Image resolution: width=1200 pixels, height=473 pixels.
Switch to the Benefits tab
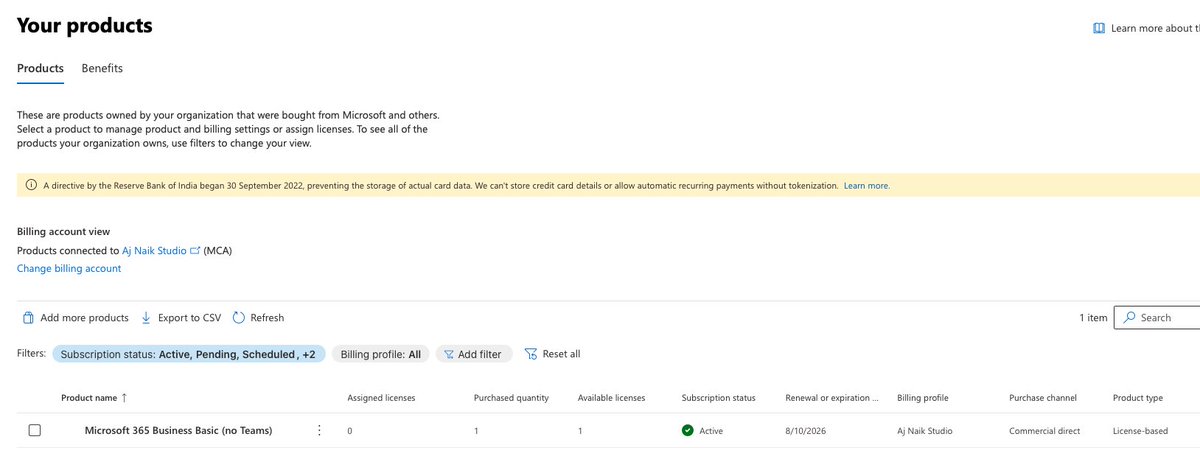pyautogui.click(x=102, y=68)
